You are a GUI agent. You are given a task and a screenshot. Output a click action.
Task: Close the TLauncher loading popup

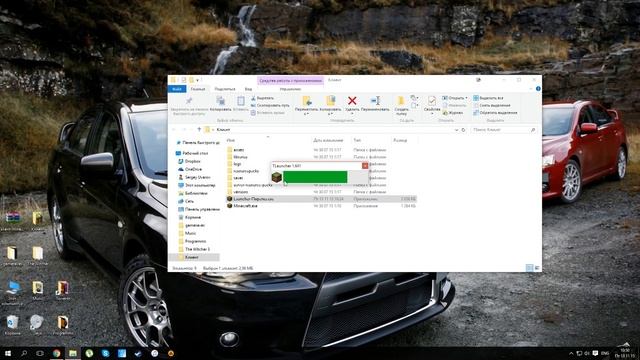pos(365,166)
